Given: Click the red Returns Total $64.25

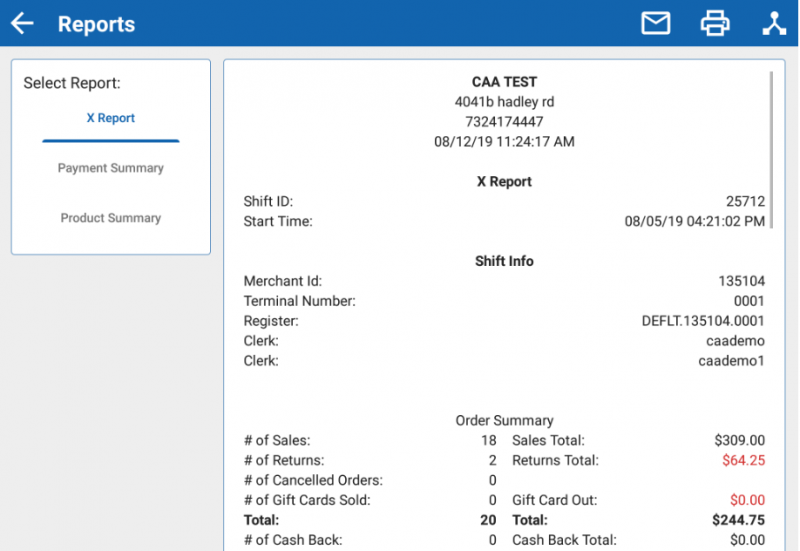Looking at the screenshot, I should (x=742, y=460).
